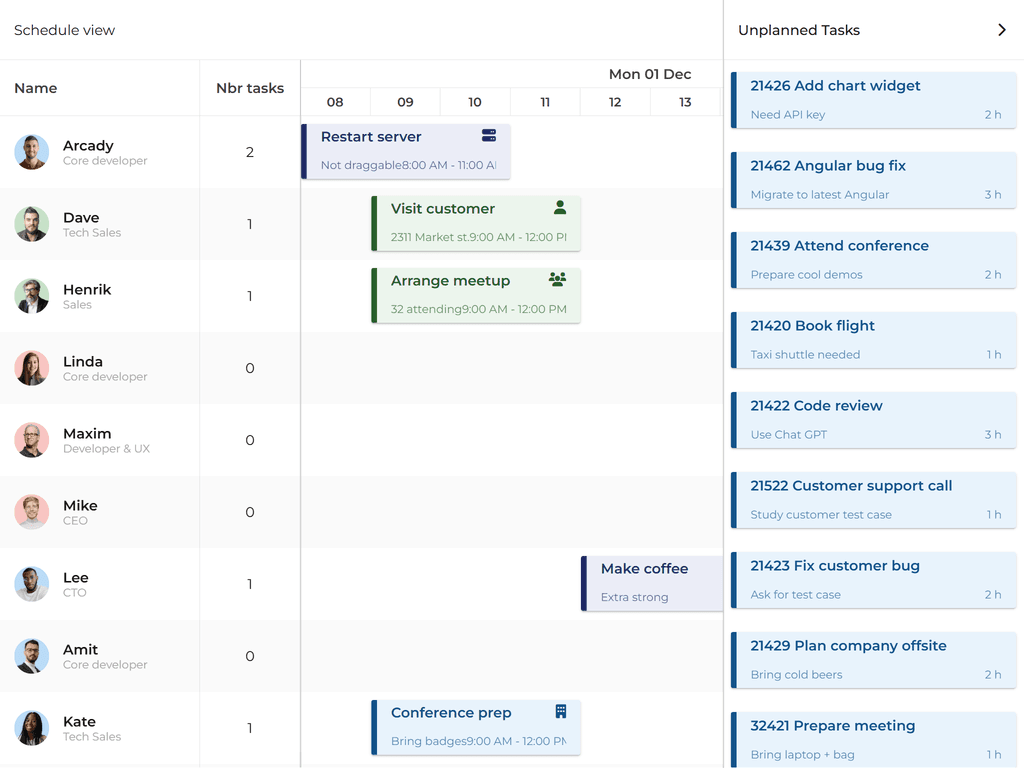Click Arcady's avatar photo
Image resolution: width=1024 pixels, height=768 pixels.
pos(32,152)
